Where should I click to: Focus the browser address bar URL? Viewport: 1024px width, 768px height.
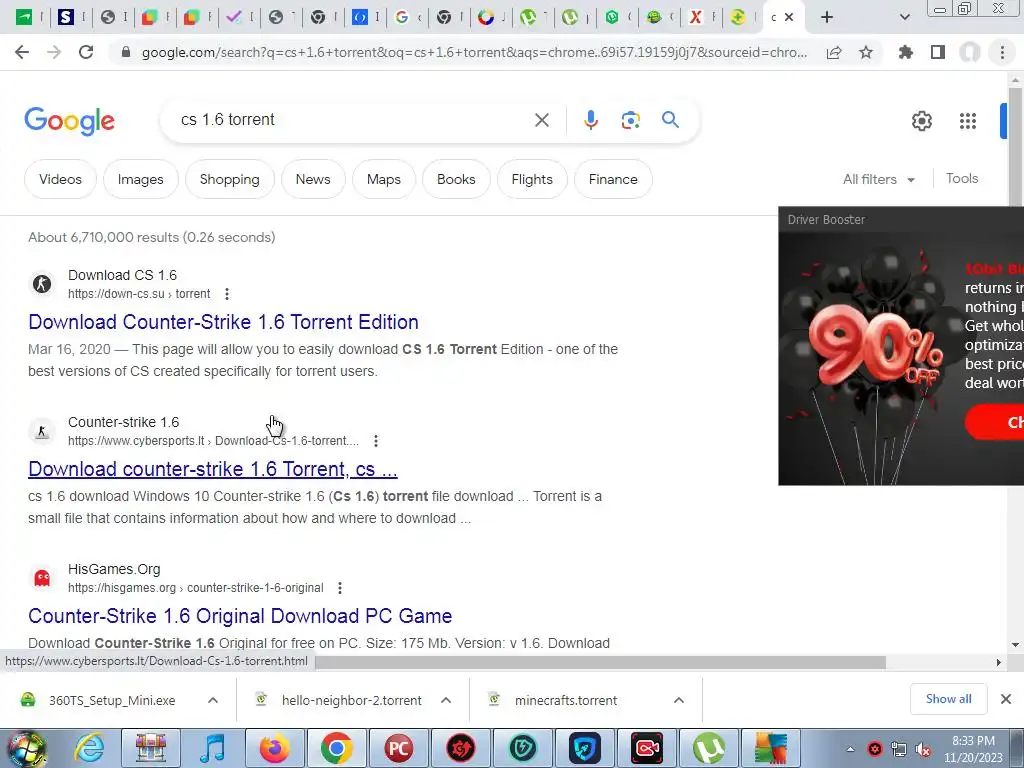(x=474, y=52)
